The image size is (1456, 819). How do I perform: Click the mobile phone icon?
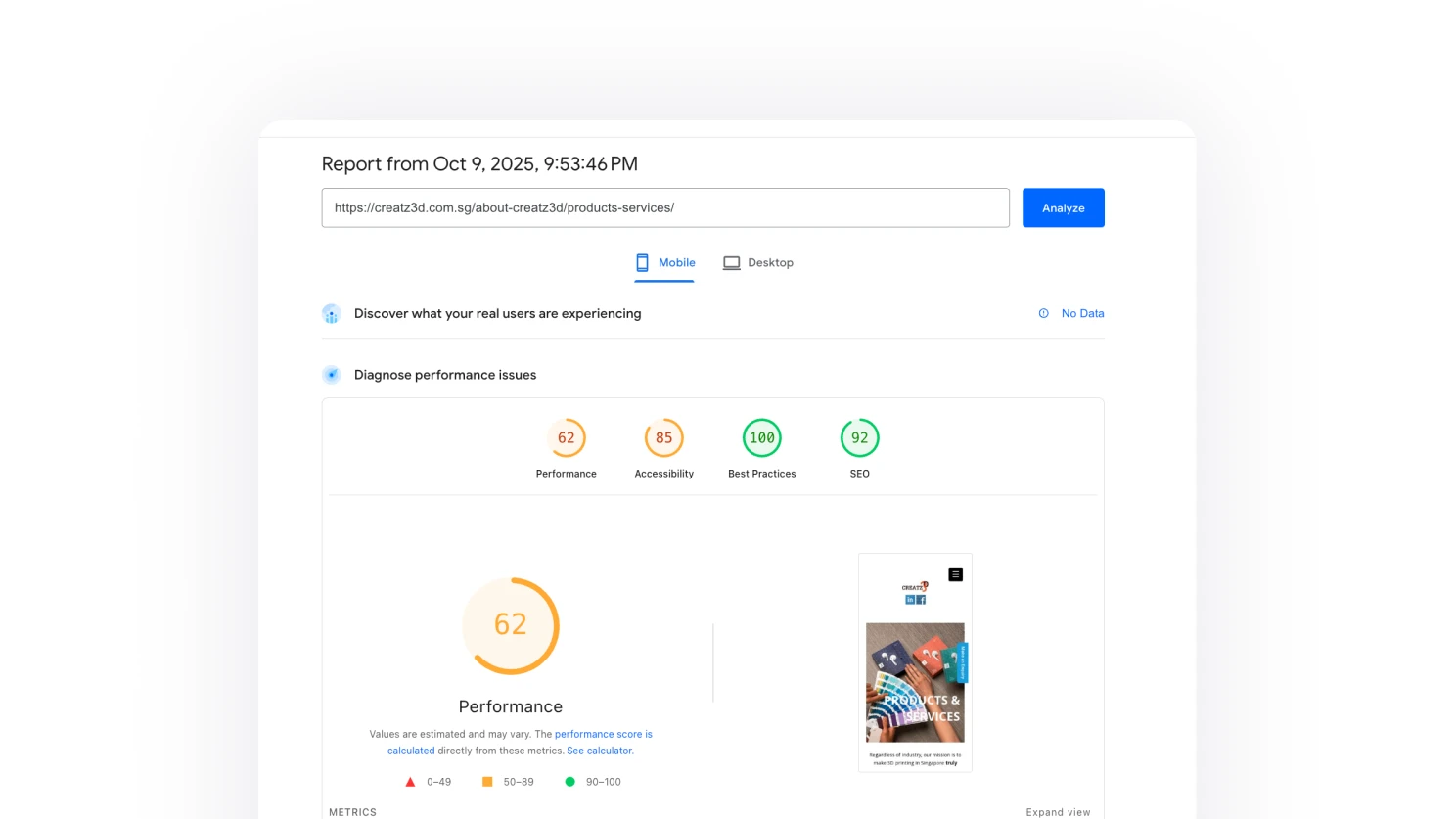pyautogui.click(x=642, y=262)
